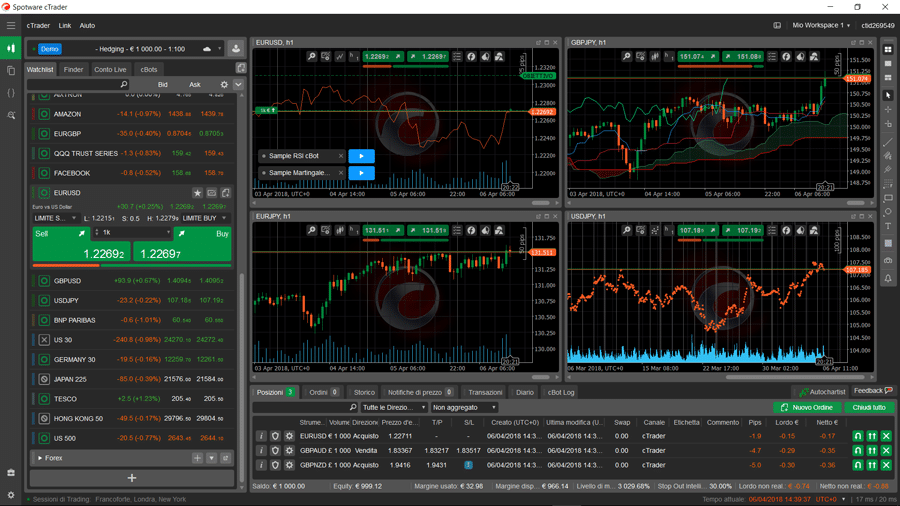Open the account Demo dropdown
This screenshot has width=900, height=506.
219,49
